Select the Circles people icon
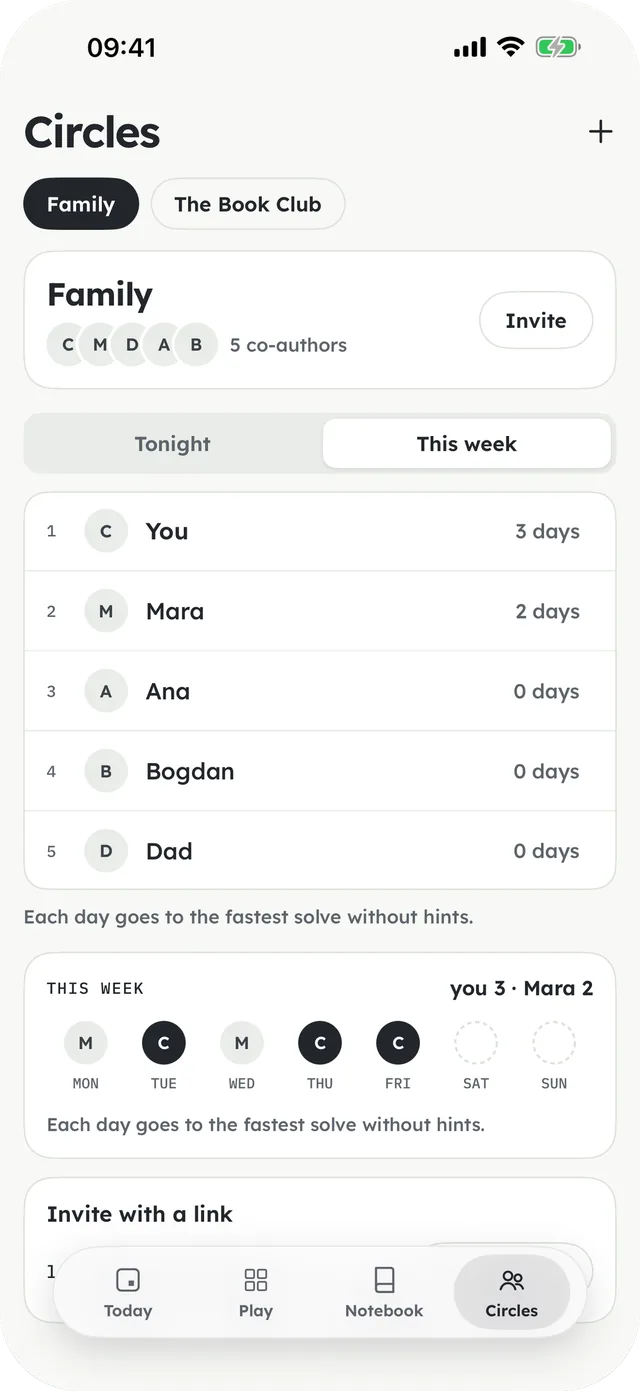 (512, 1280)
